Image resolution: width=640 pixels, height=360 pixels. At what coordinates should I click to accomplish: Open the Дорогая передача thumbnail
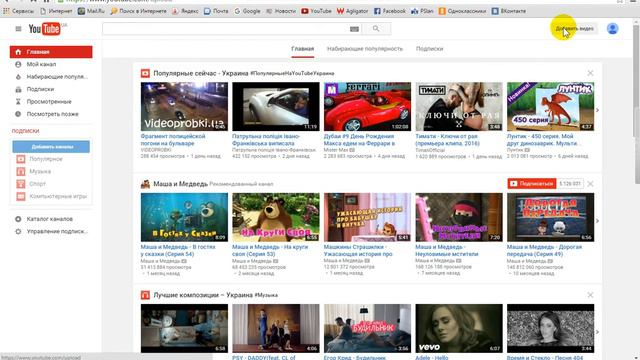[x=551, y=217]
